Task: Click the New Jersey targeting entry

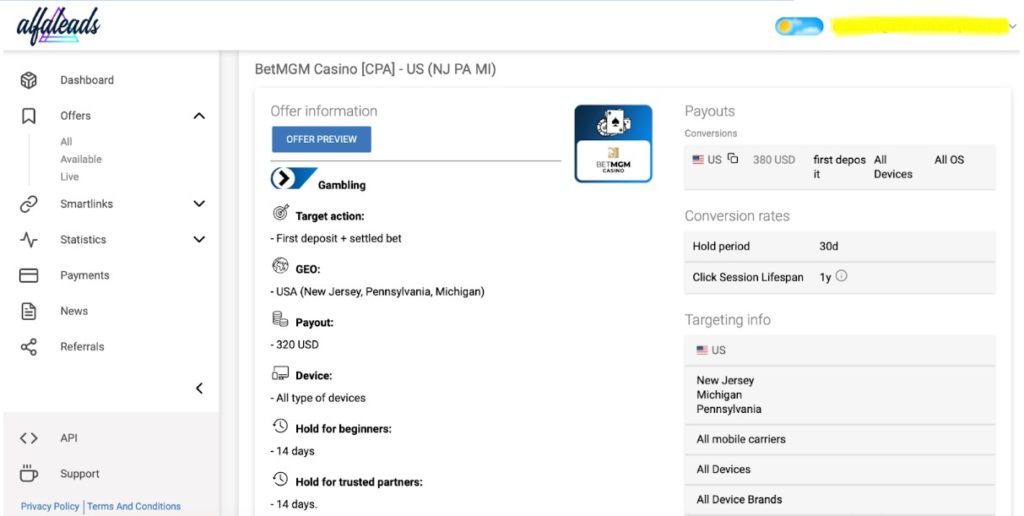Action: click(725, 380)
